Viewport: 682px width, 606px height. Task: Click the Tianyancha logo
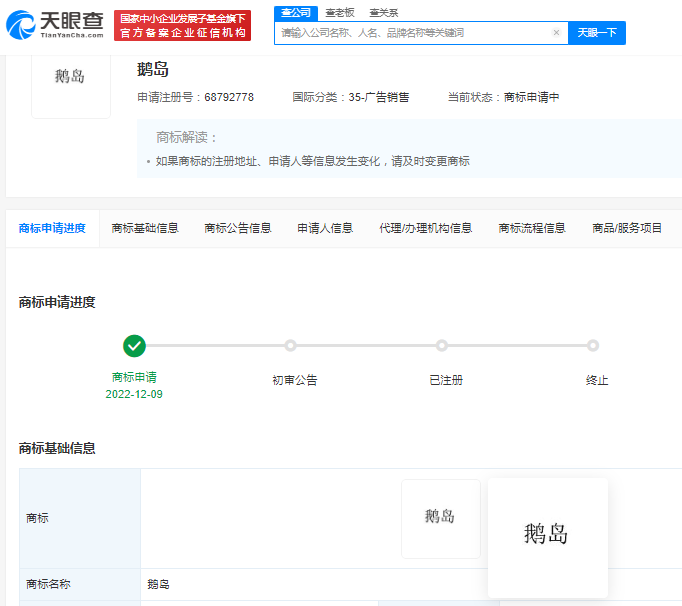(x=56, y=25)
